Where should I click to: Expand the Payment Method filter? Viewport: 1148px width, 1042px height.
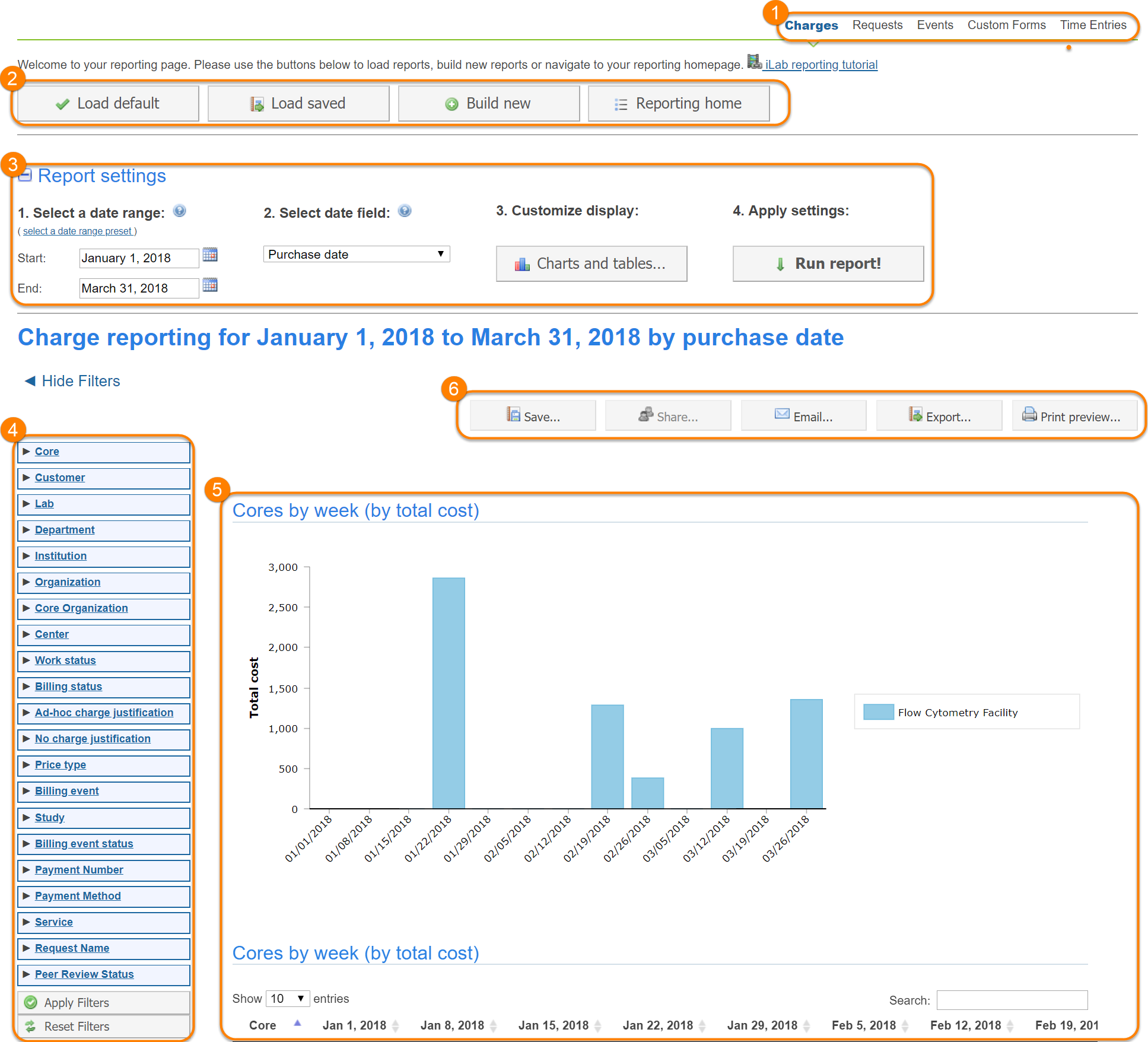[78, 896]
